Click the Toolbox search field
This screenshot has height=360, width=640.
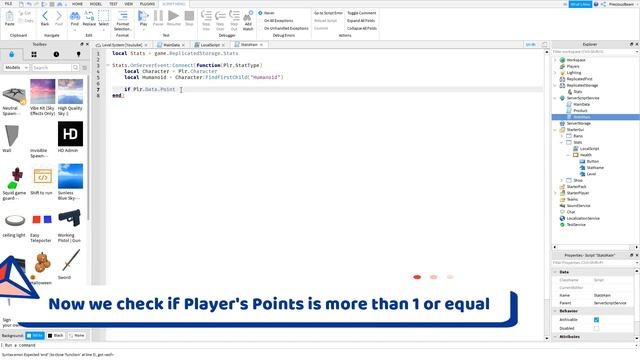click(x=51, y=67)
